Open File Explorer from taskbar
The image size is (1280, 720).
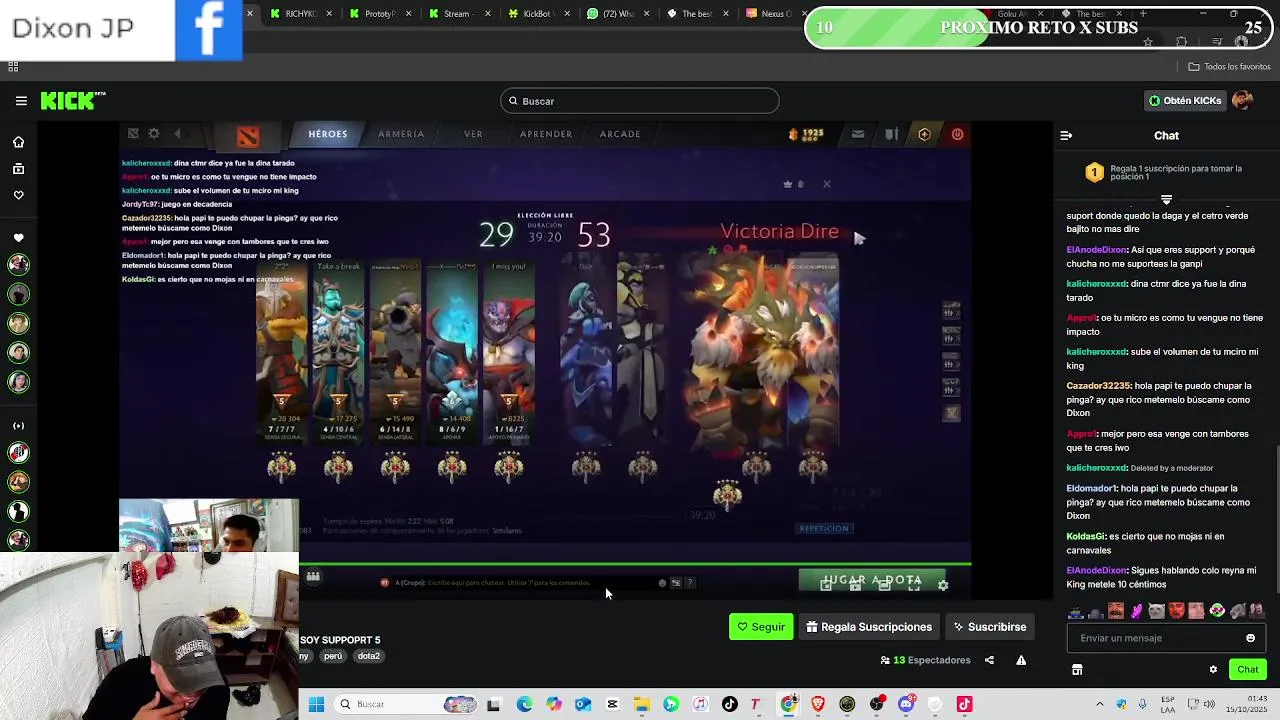pos(641,704)
